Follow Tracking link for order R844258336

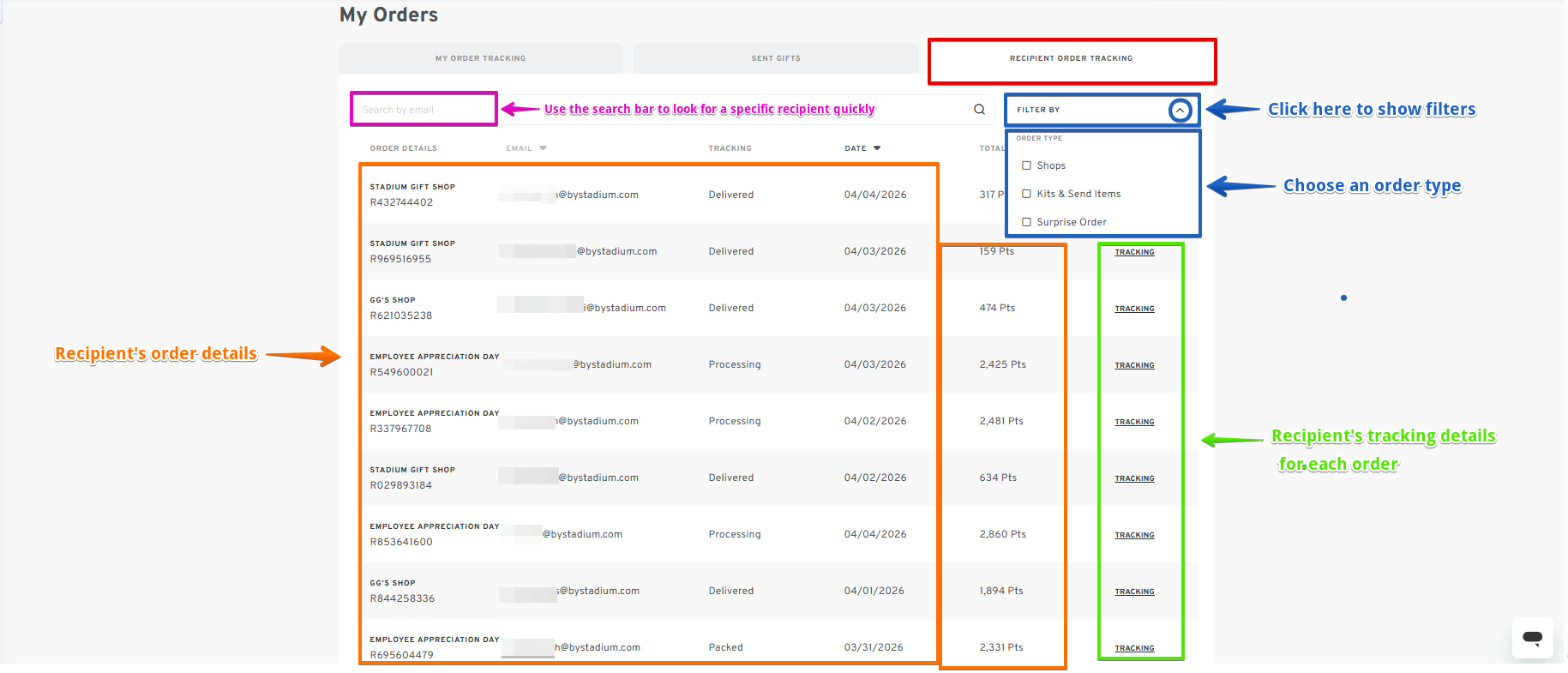(x=1134, y=592)
